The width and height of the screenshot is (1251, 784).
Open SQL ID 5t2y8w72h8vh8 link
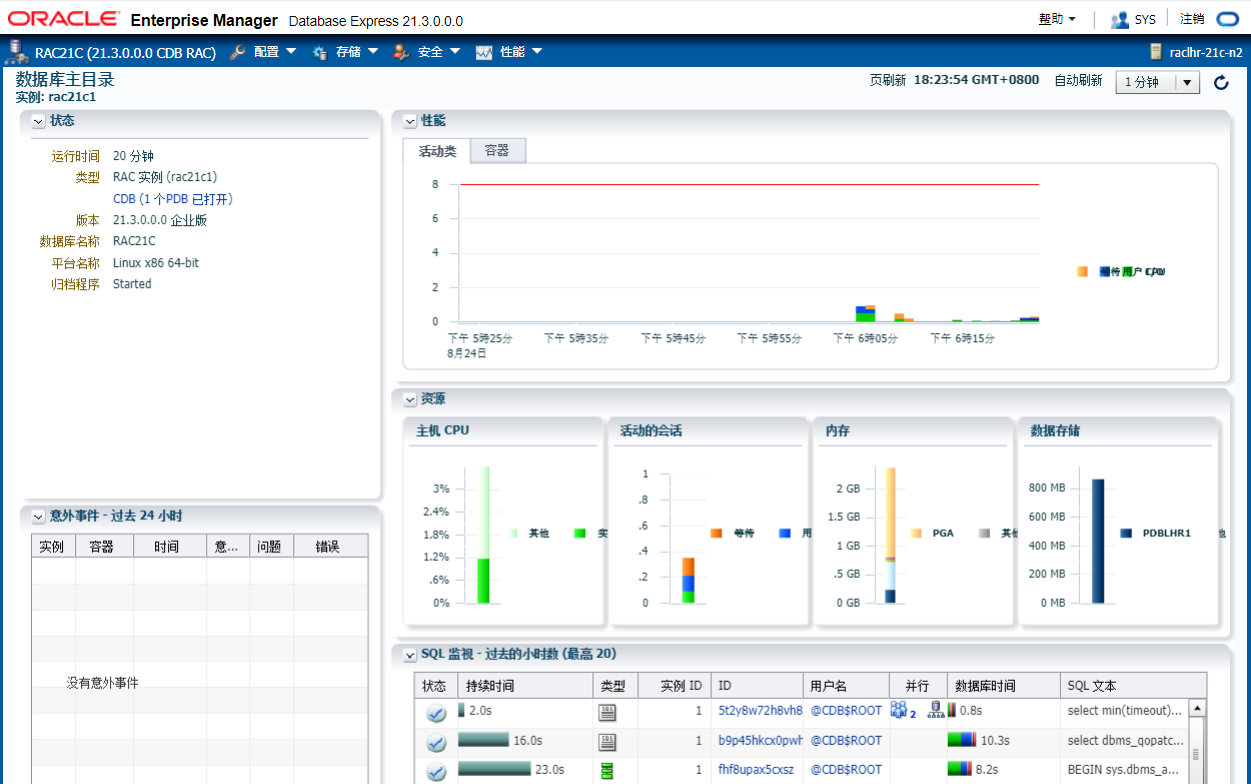click(x=760, y=711)
